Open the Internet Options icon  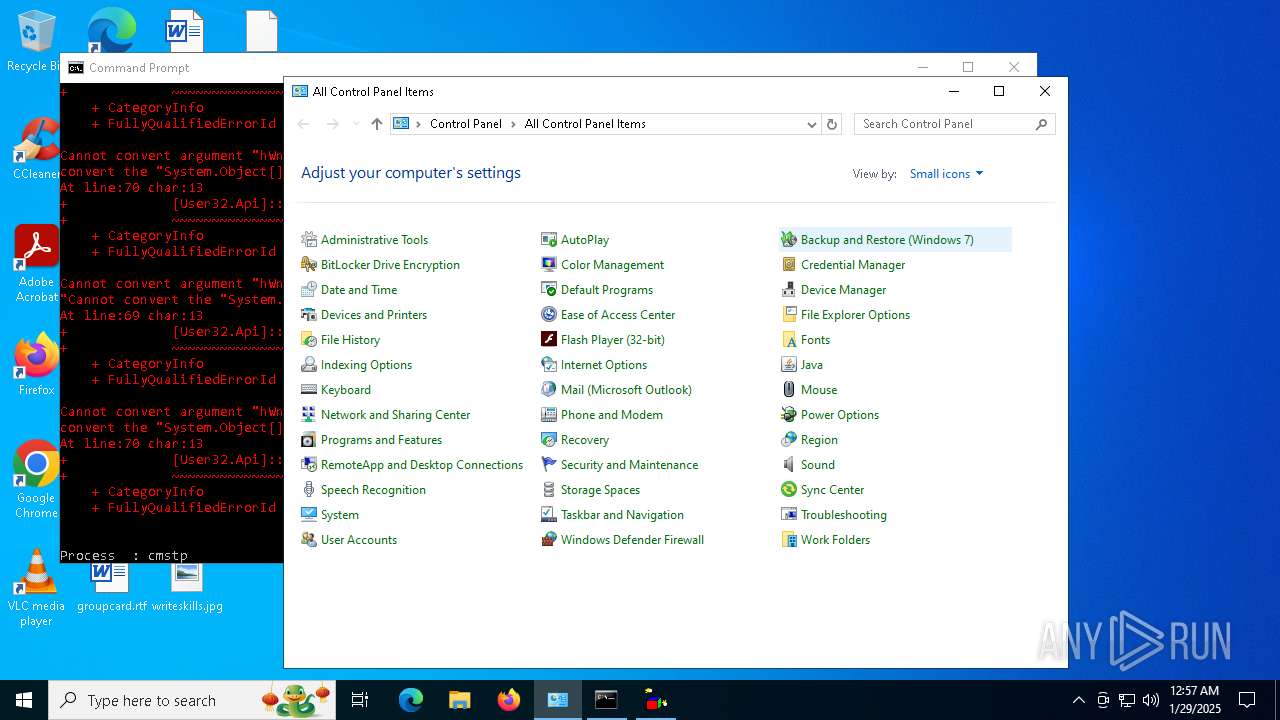tap(549, 365)
